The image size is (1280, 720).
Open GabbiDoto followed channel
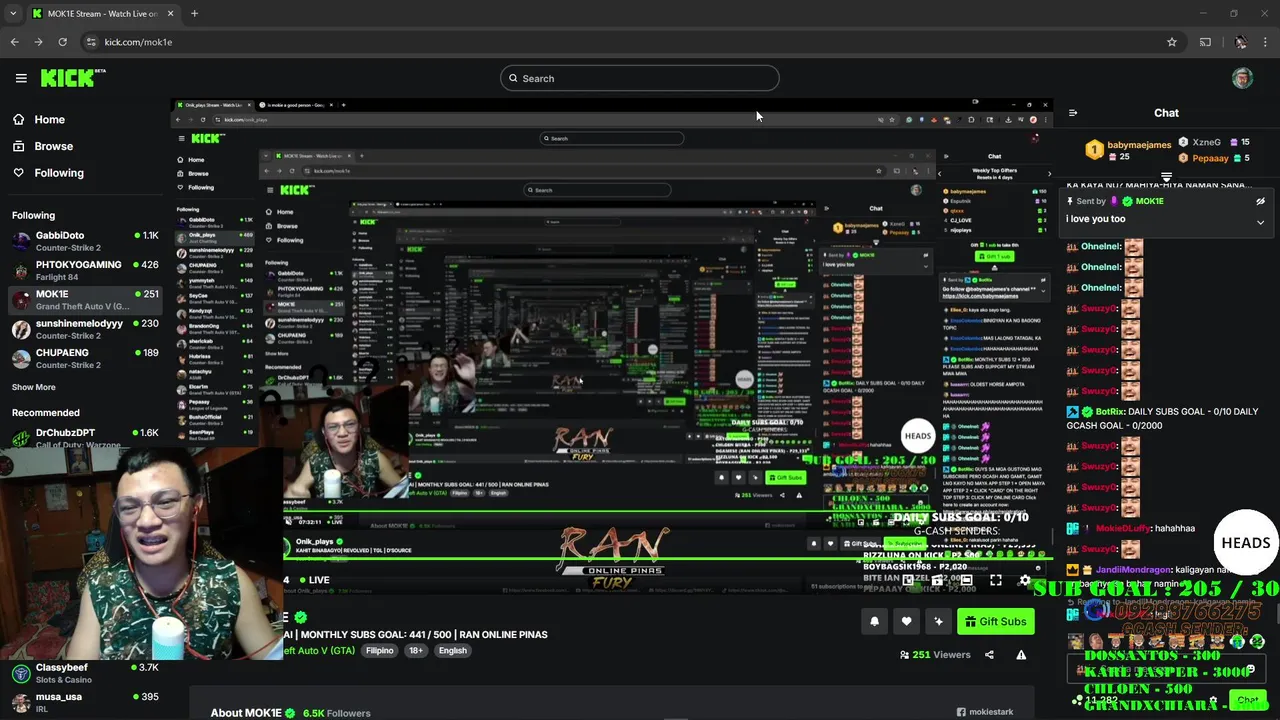tap(85, 241)
